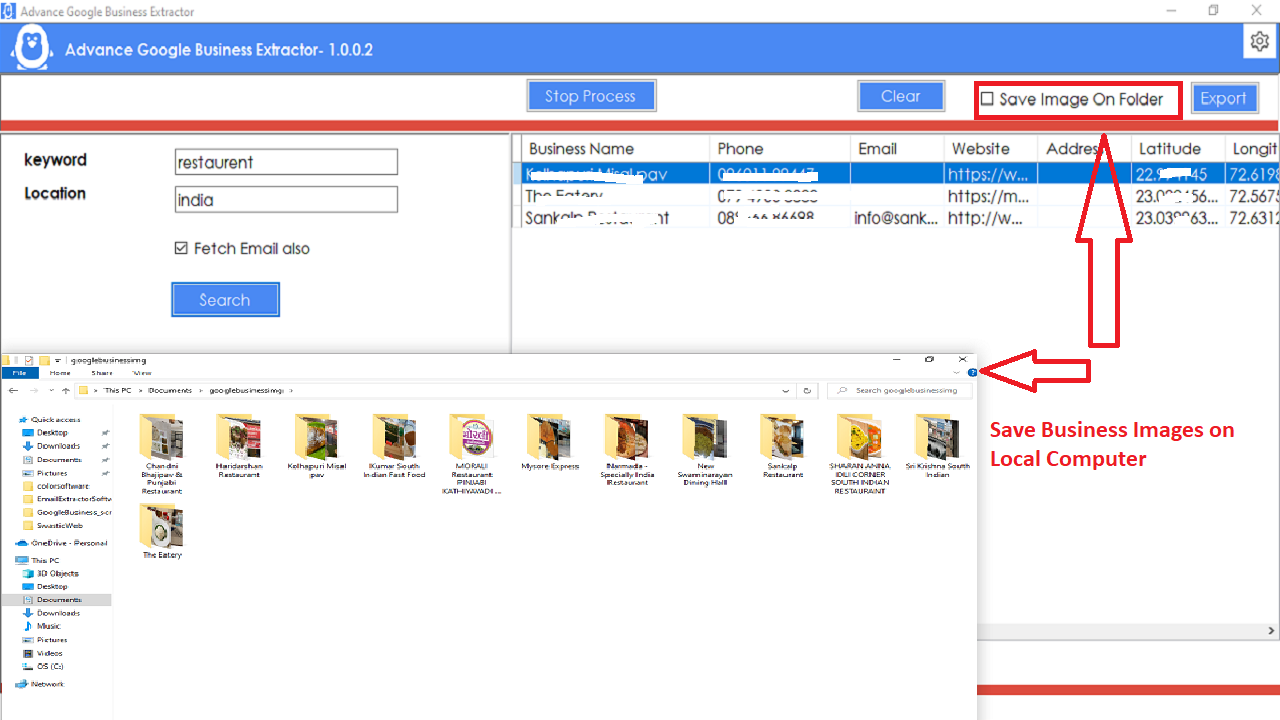Open the Haridarshan Restaurant folder

click(238, 446)
